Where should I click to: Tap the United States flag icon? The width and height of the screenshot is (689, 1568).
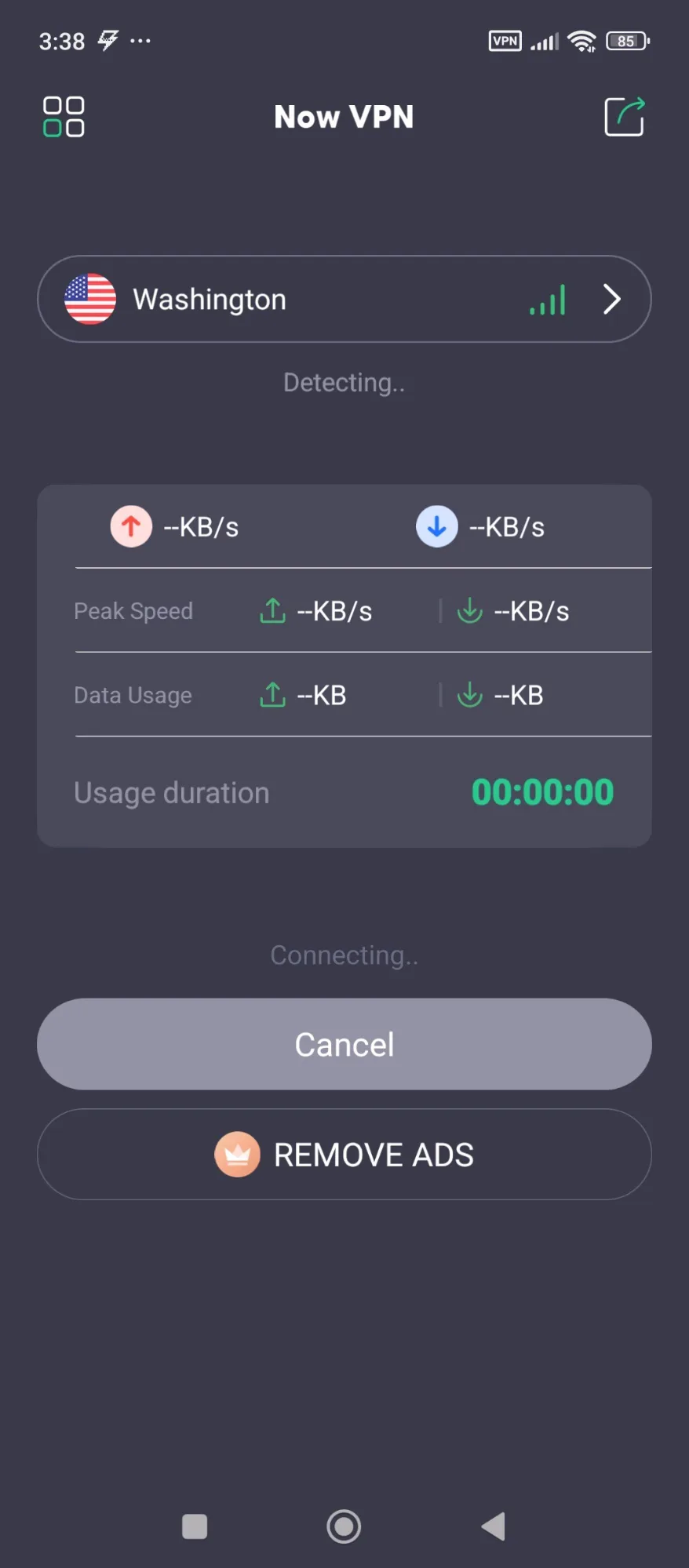pyautogui.click(x=90, y=299)
